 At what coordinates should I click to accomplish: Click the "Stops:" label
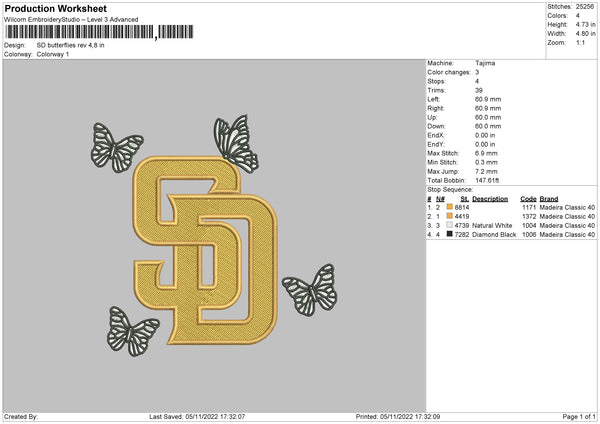click(437, 81)
